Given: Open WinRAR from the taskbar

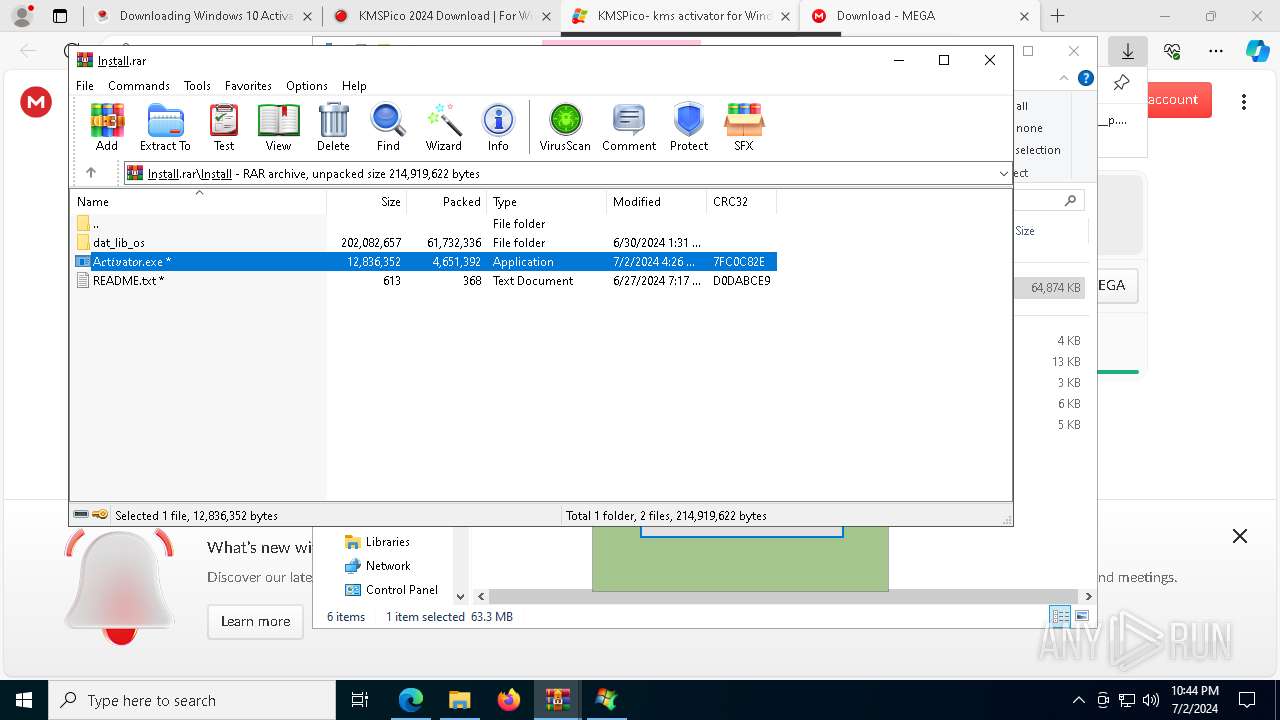Looking at the screenshot, I should click(x=557, y=700).
